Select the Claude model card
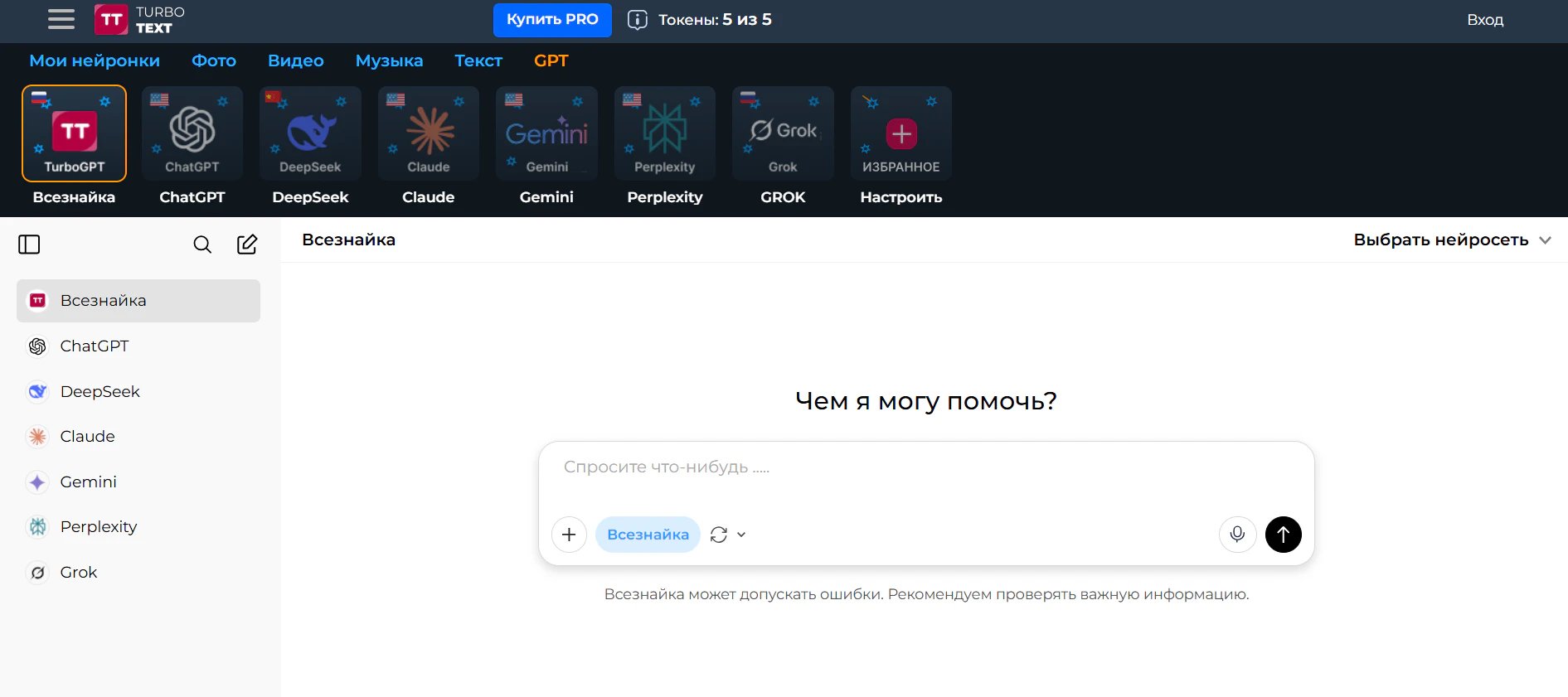Viewport: 1568px width, 697px height. pos(429,133)
